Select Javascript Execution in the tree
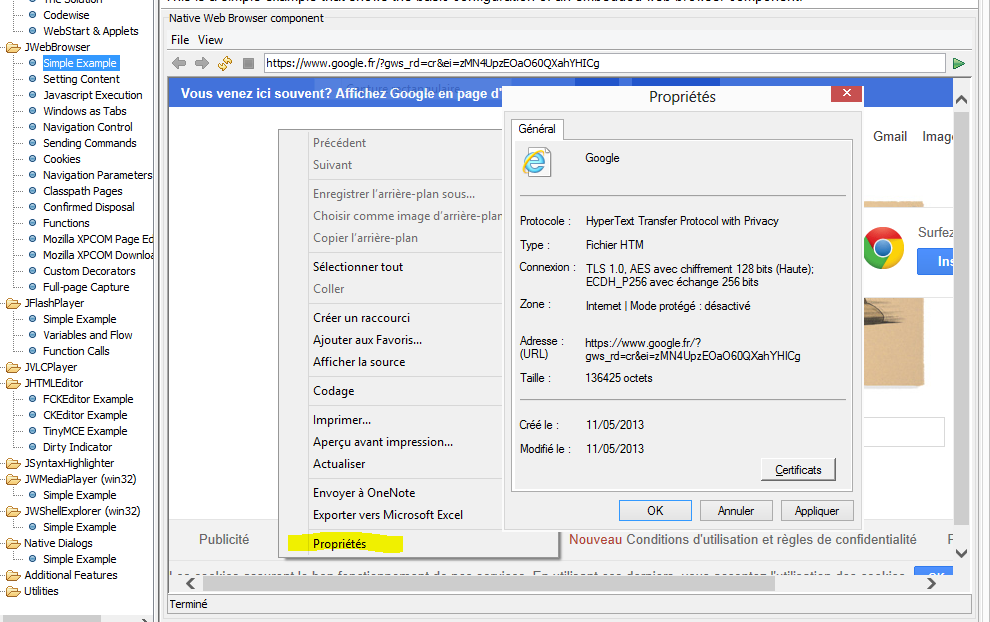The image size is (990, 622). click(92, 95)
